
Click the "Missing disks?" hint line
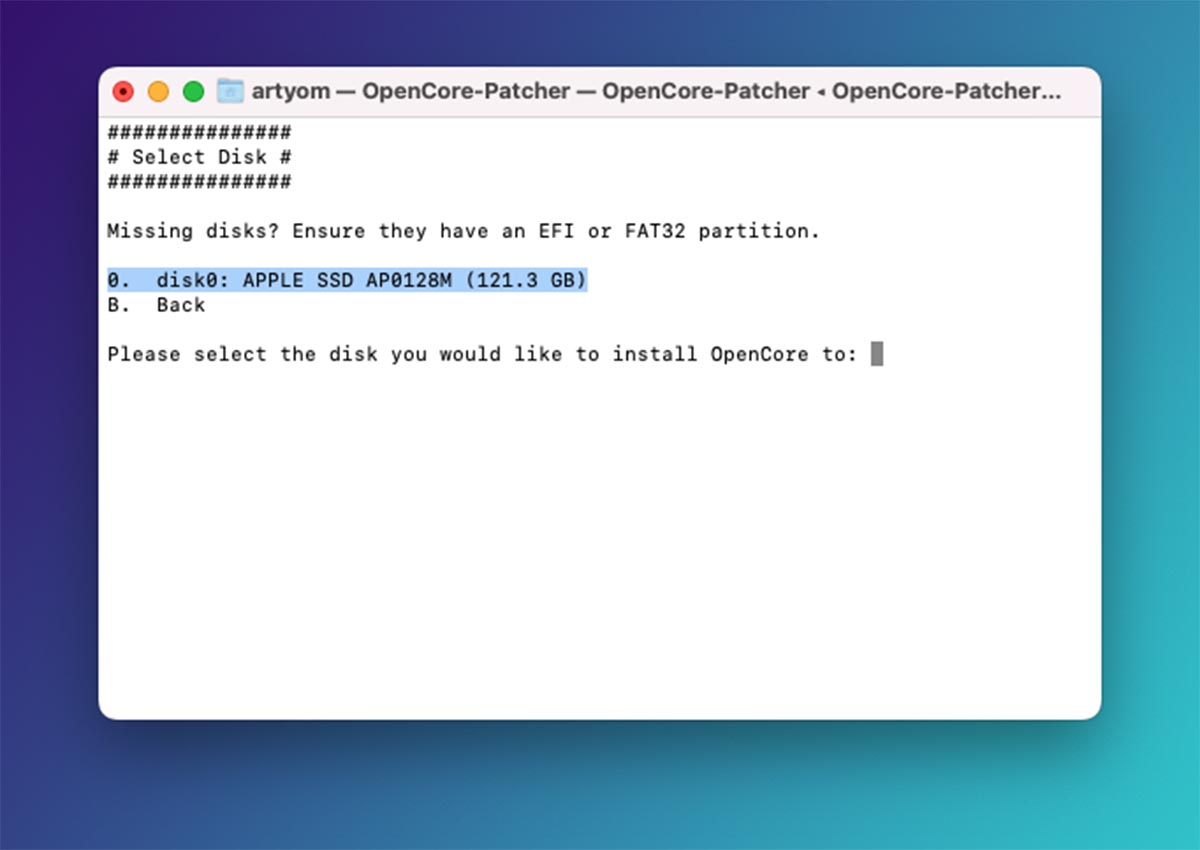pos(463,231)
